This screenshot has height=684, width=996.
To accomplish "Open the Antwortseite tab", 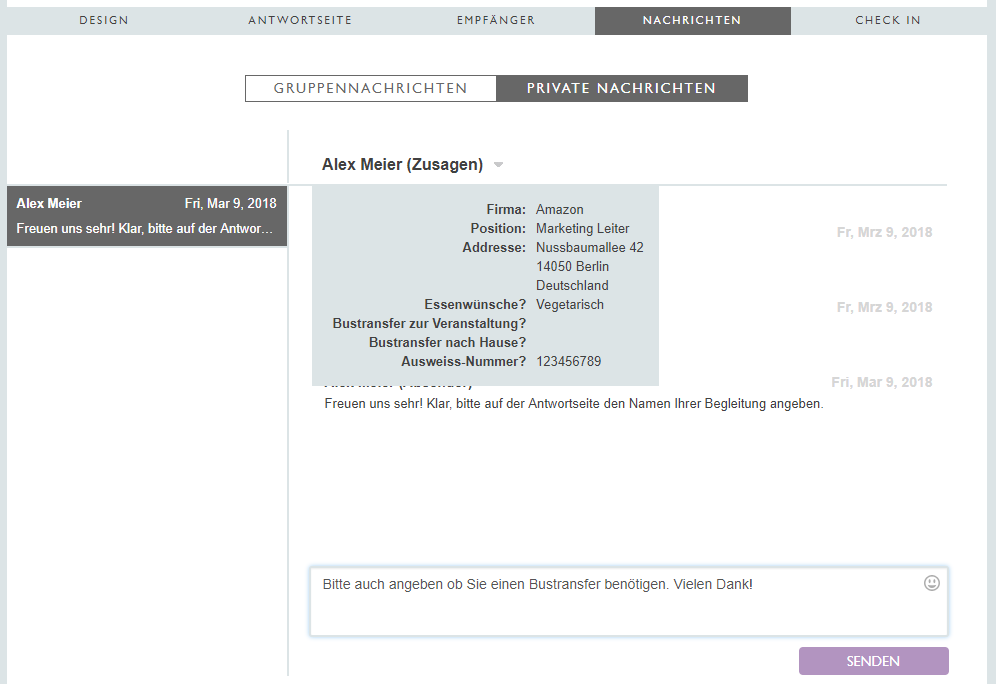I will (x=300, y=21).
